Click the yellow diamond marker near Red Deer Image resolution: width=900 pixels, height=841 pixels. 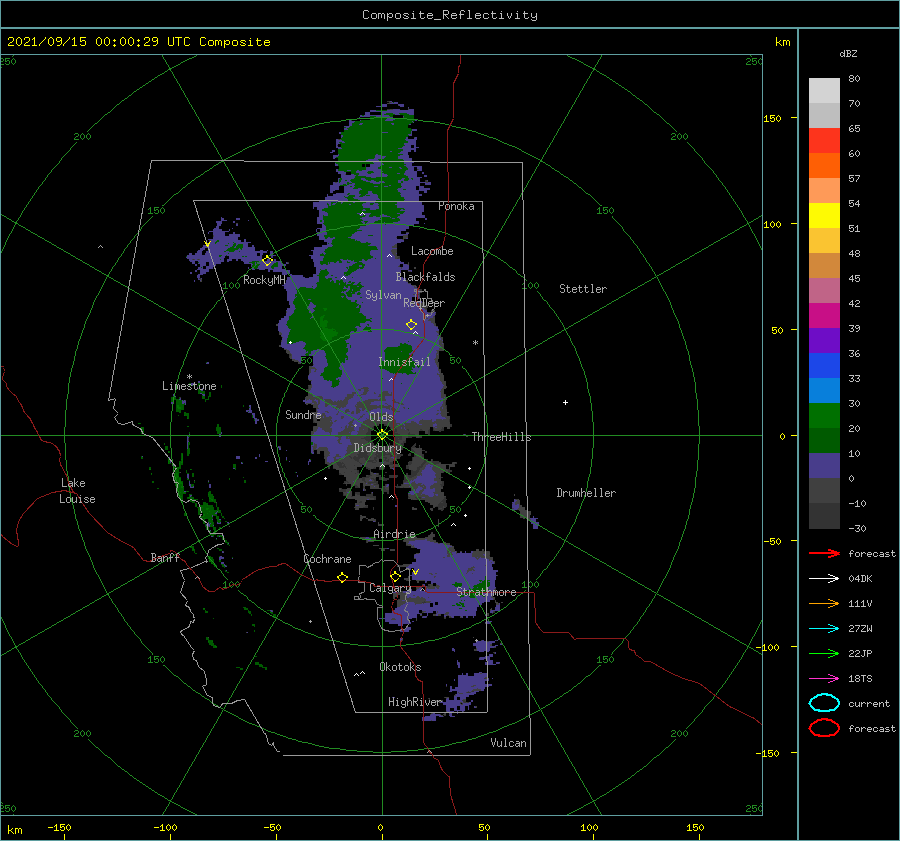point(411,324)
